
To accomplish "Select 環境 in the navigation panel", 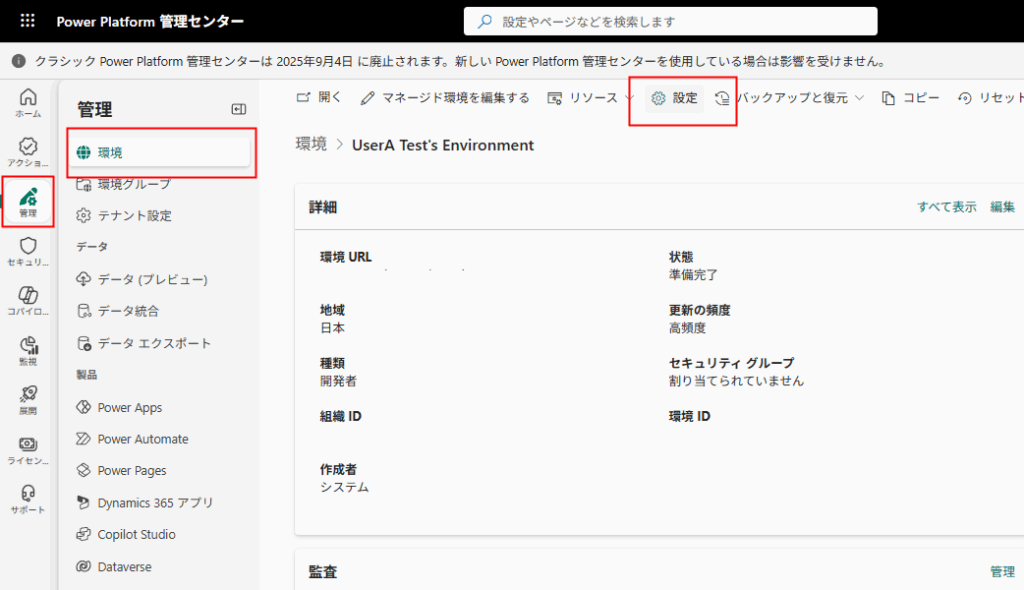I will (x=161, y=152).
